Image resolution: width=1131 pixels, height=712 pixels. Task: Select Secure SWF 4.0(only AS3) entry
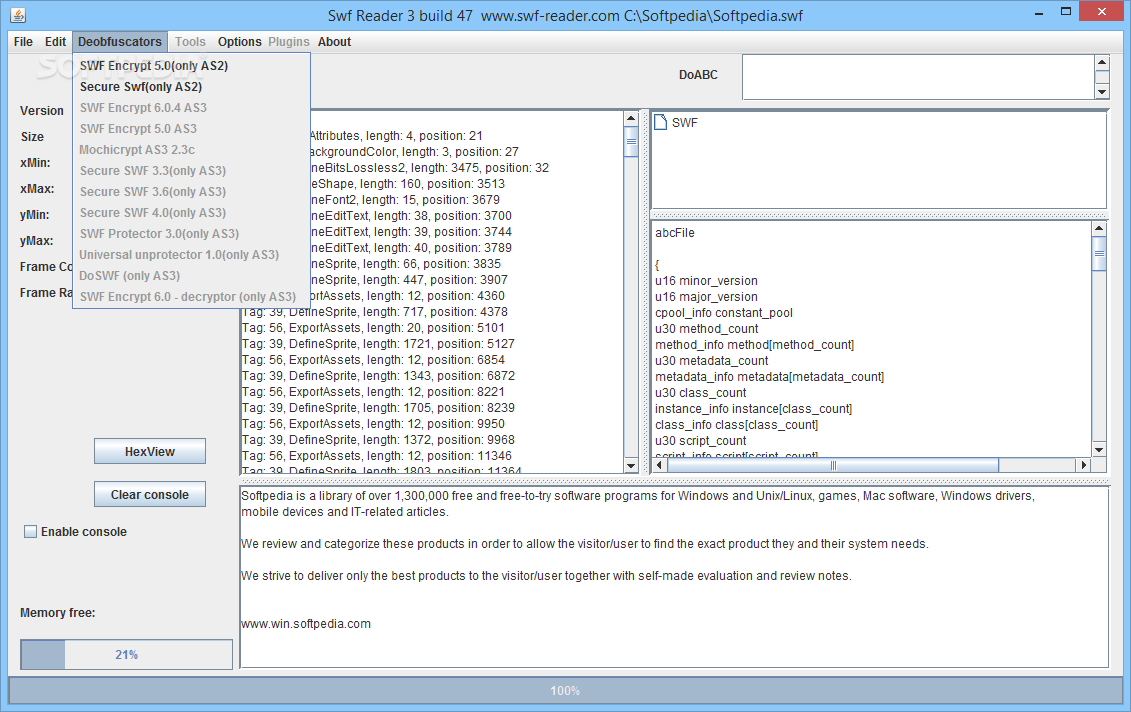(x=191, y=212)
